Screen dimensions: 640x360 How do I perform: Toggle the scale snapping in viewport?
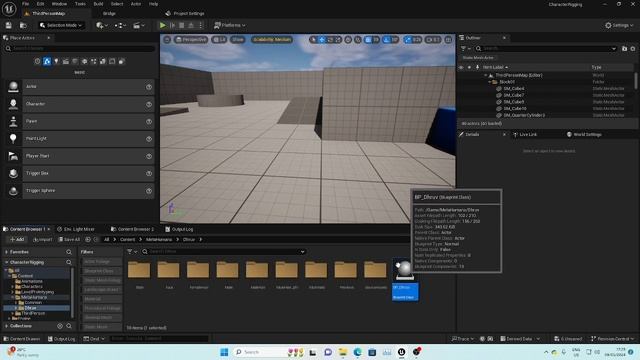(x=408, y=40)
